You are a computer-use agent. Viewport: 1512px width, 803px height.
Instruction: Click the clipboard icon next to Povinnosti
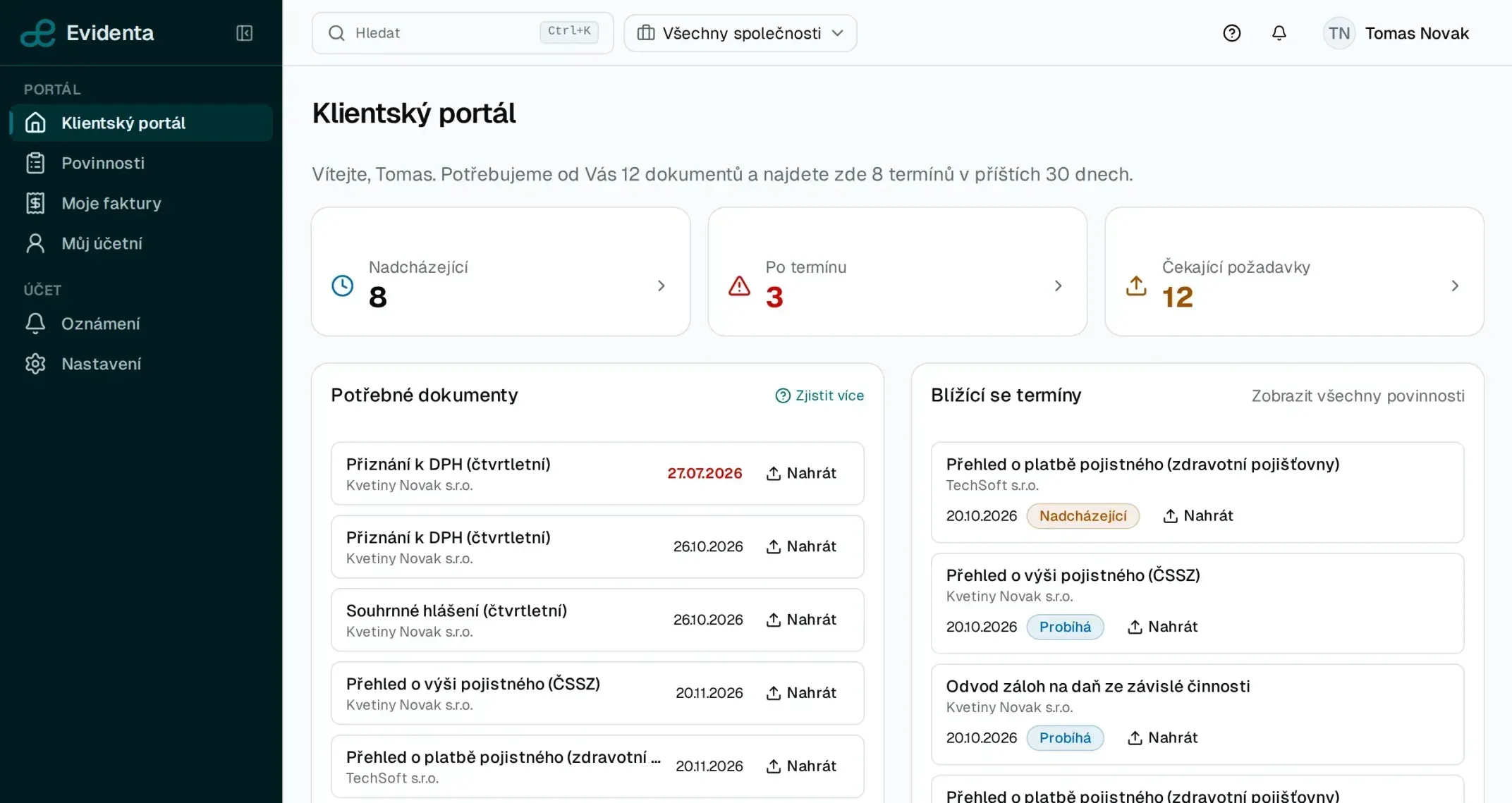[35, 163]
